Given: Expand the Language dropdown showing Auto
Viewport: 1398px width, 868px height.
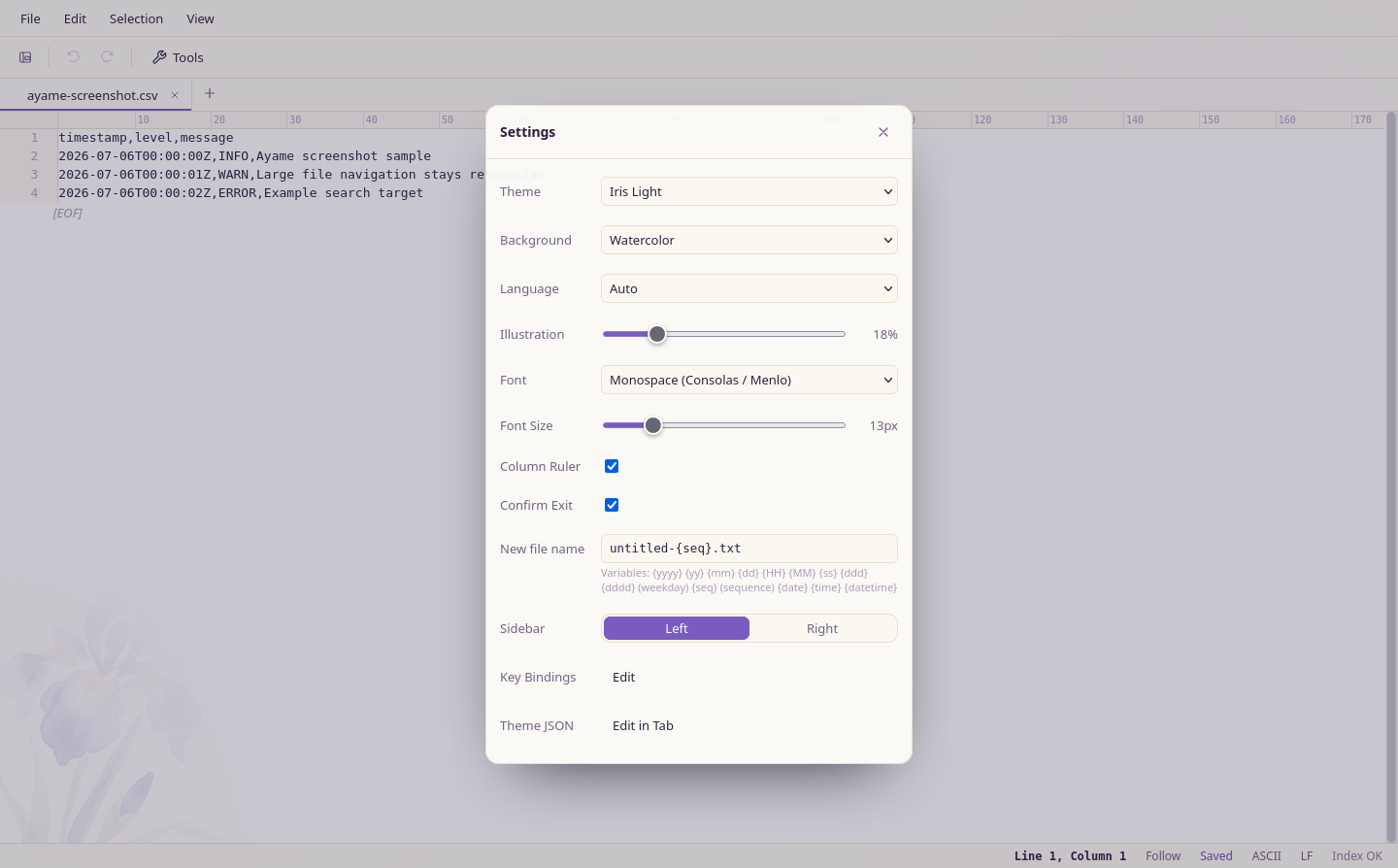Looking at the screenshot, I should point(749,288).
